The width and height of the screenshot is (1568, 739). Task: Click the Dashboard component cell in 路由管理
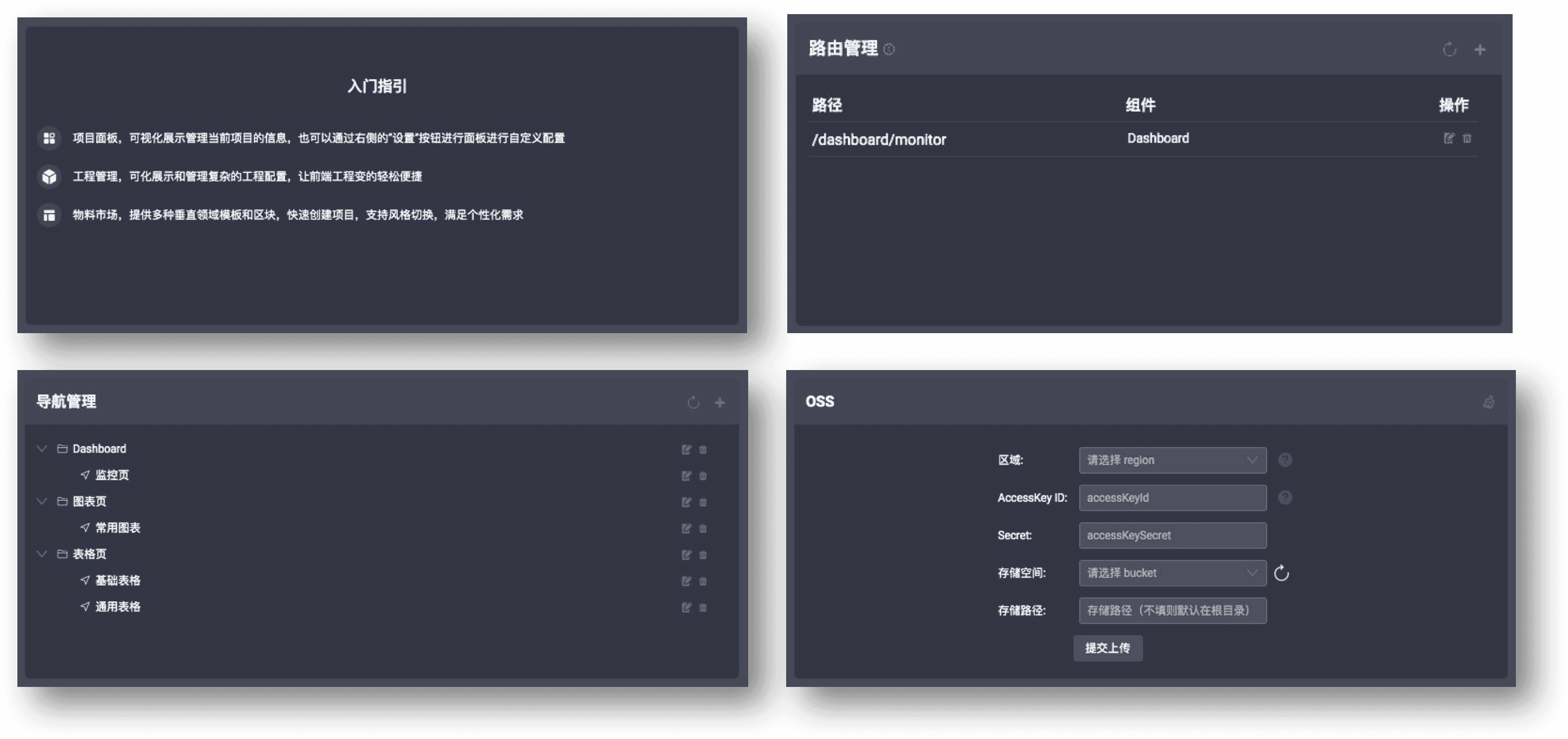(1158, 138)
